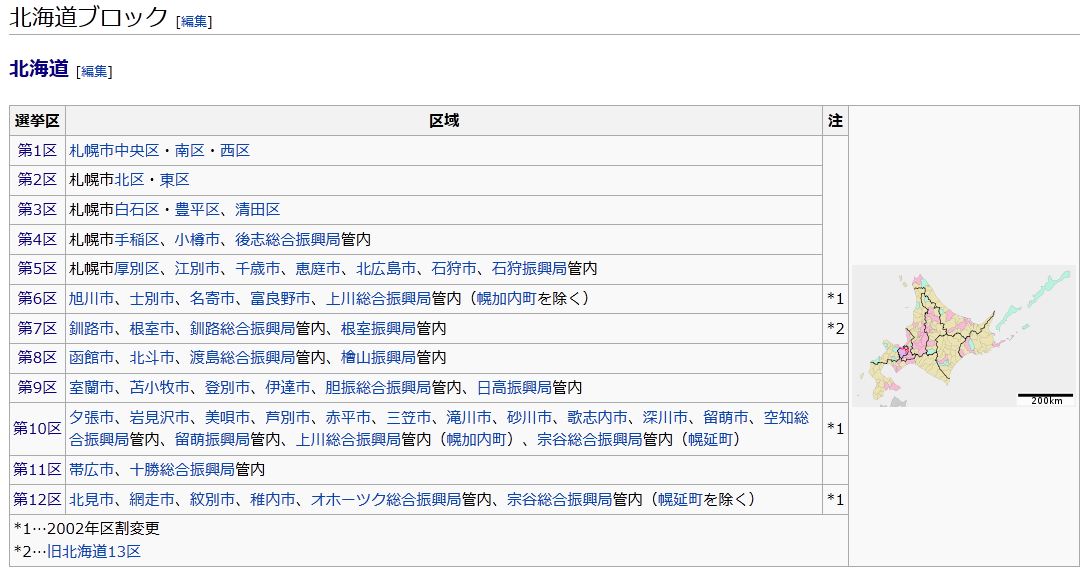This screenshot has width=1081, height=570.
Task: Open 第9区 district link
Action: (x=37, y=387)
